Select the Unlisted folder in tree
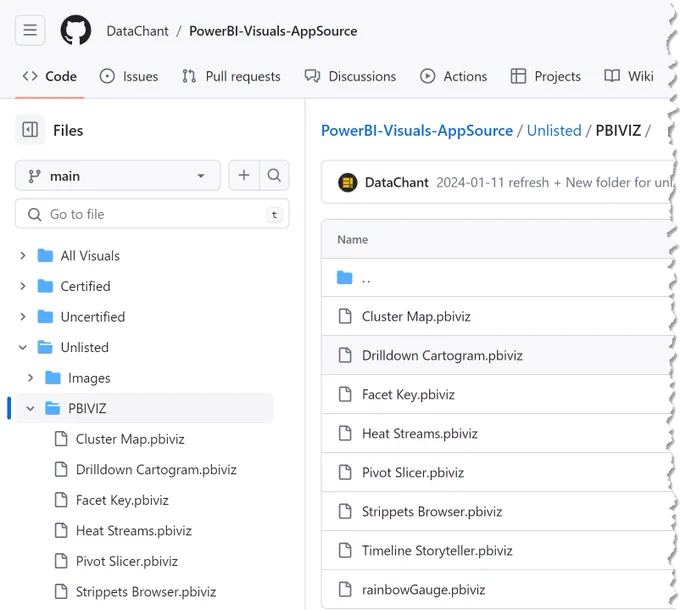The image size is (680, 610). (x=85, y=347)
